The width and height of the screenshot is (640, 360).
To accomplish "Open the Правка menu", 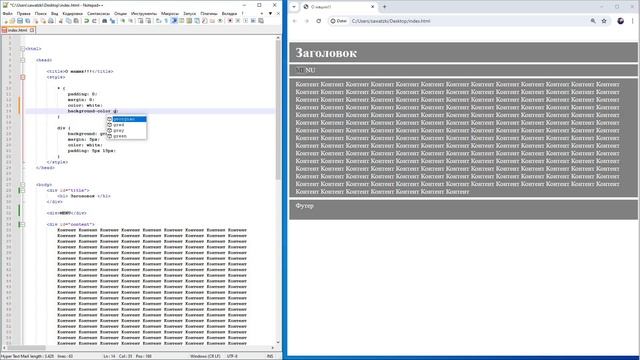I will (24, 13).
